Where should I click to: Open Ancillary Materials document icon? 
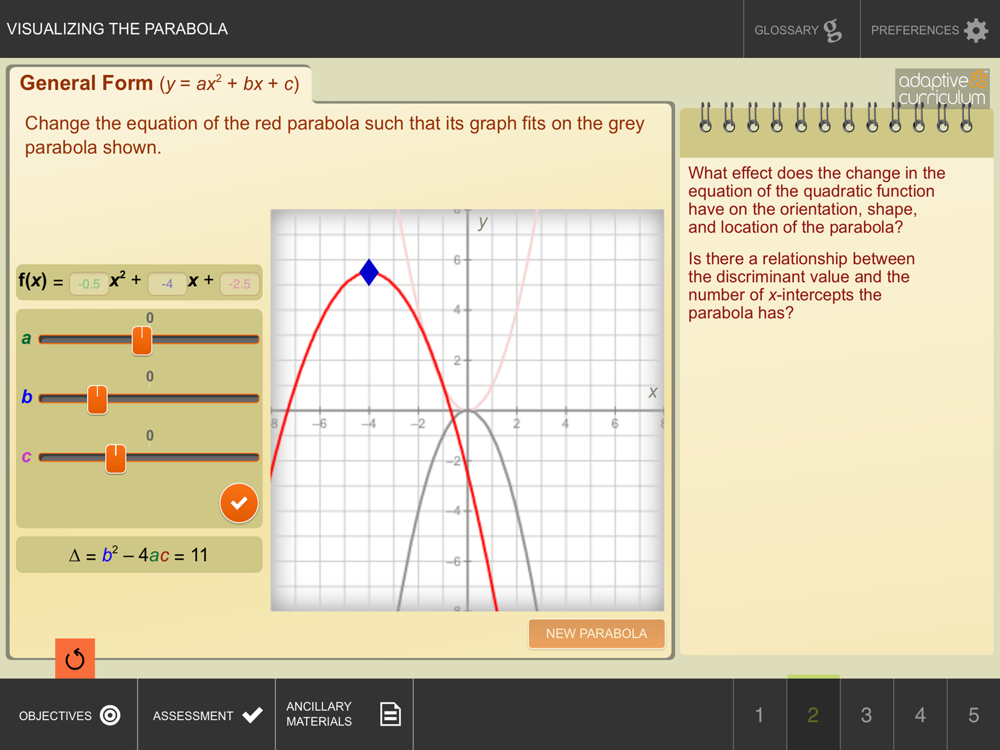(390, 714)
